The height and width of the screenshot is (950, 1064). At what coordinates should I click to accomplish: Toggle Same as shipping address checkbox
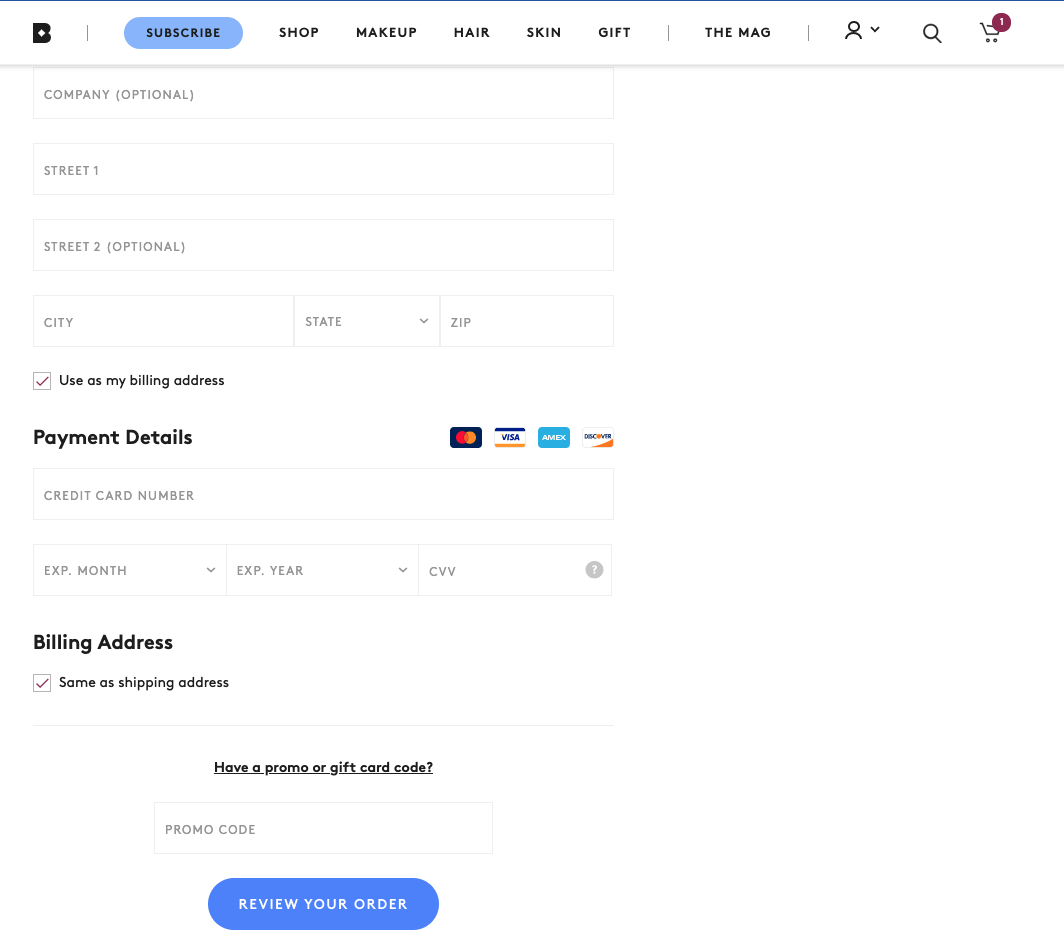(42, 683)
